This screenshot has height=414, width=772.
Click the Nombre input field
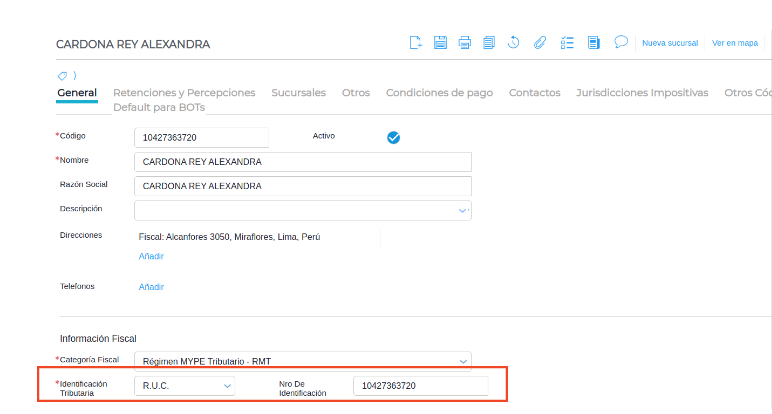tap(303, 162)
